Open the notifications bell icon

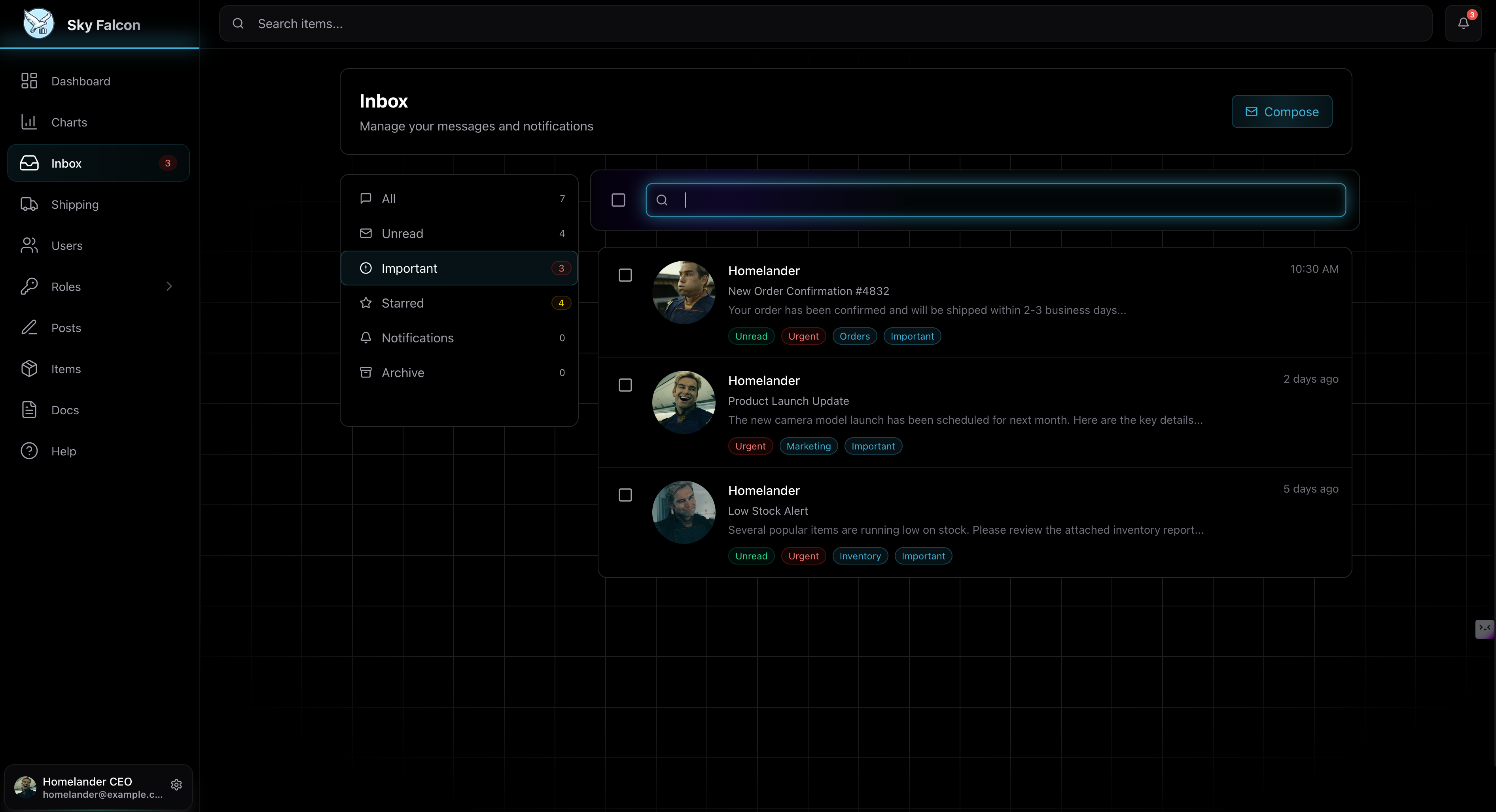coord(1463,23)
